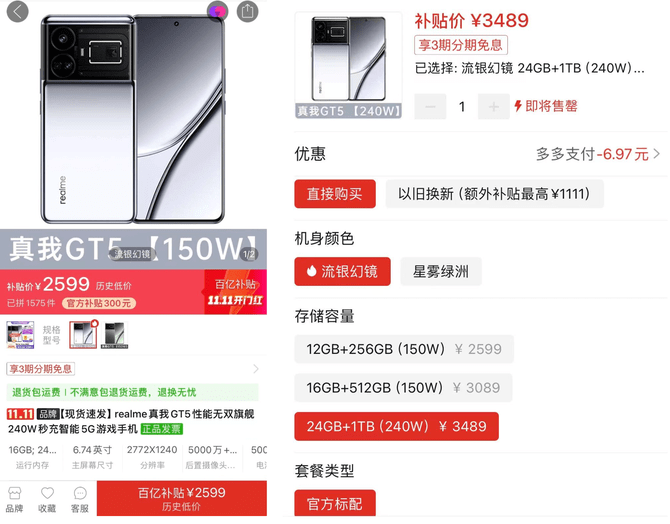This screenshot has height=524, width=670.
Task: Increase quantity with plus button
Action: point(494,106)
